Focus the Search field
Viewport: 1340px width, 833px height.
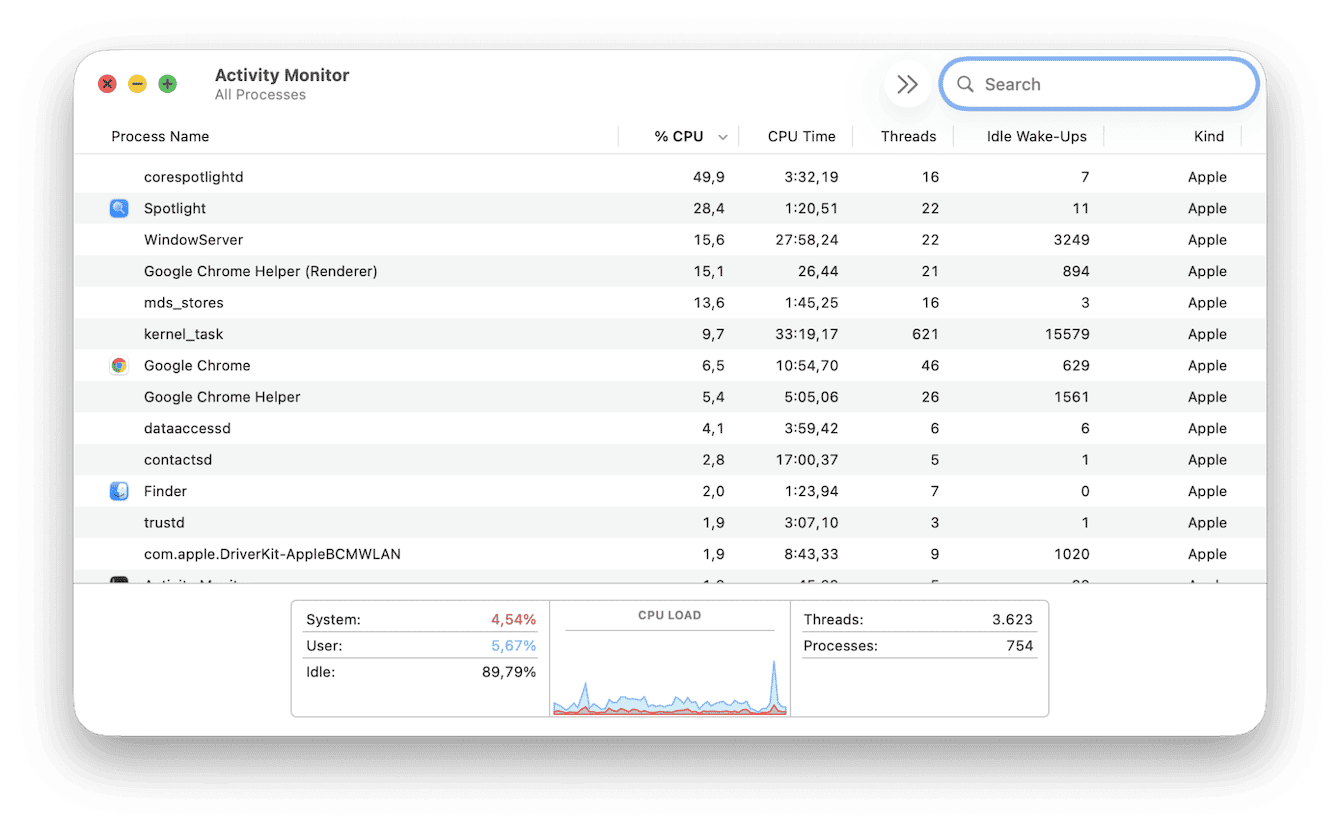tap(1099, 84)
